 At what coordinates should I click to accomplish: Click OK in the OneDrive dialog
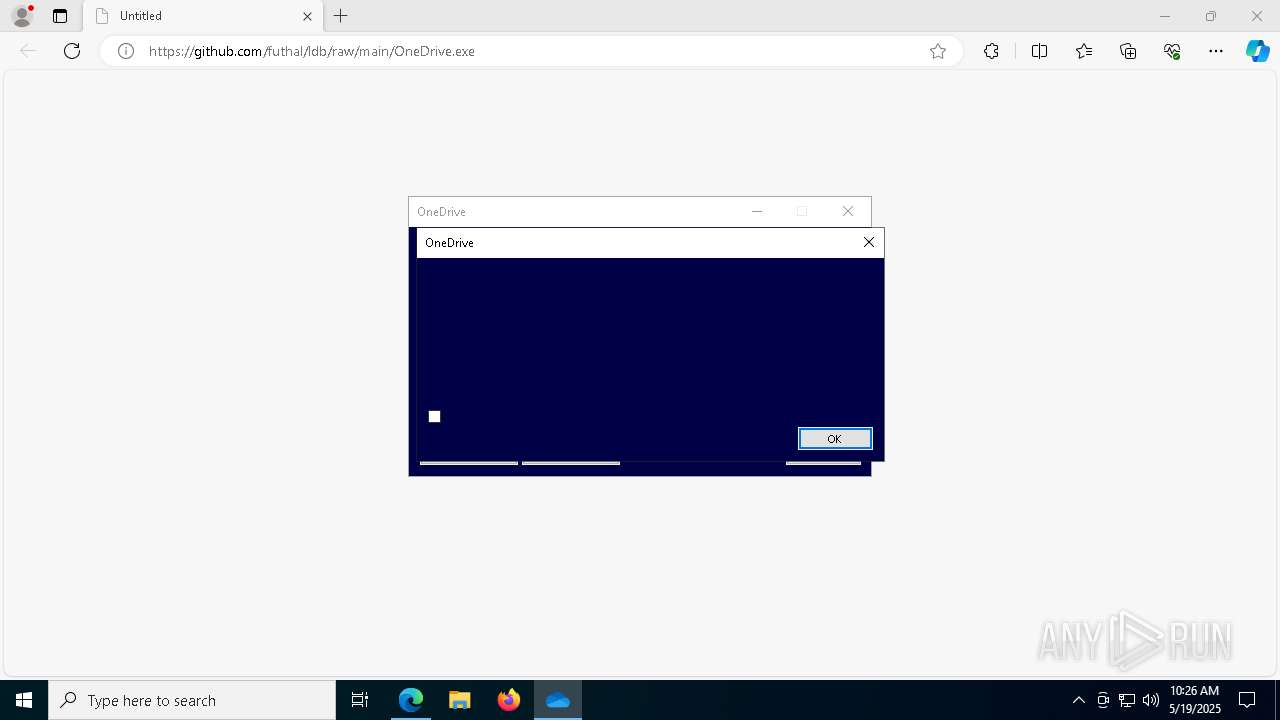pyautogui.click(x=835, y=438)
